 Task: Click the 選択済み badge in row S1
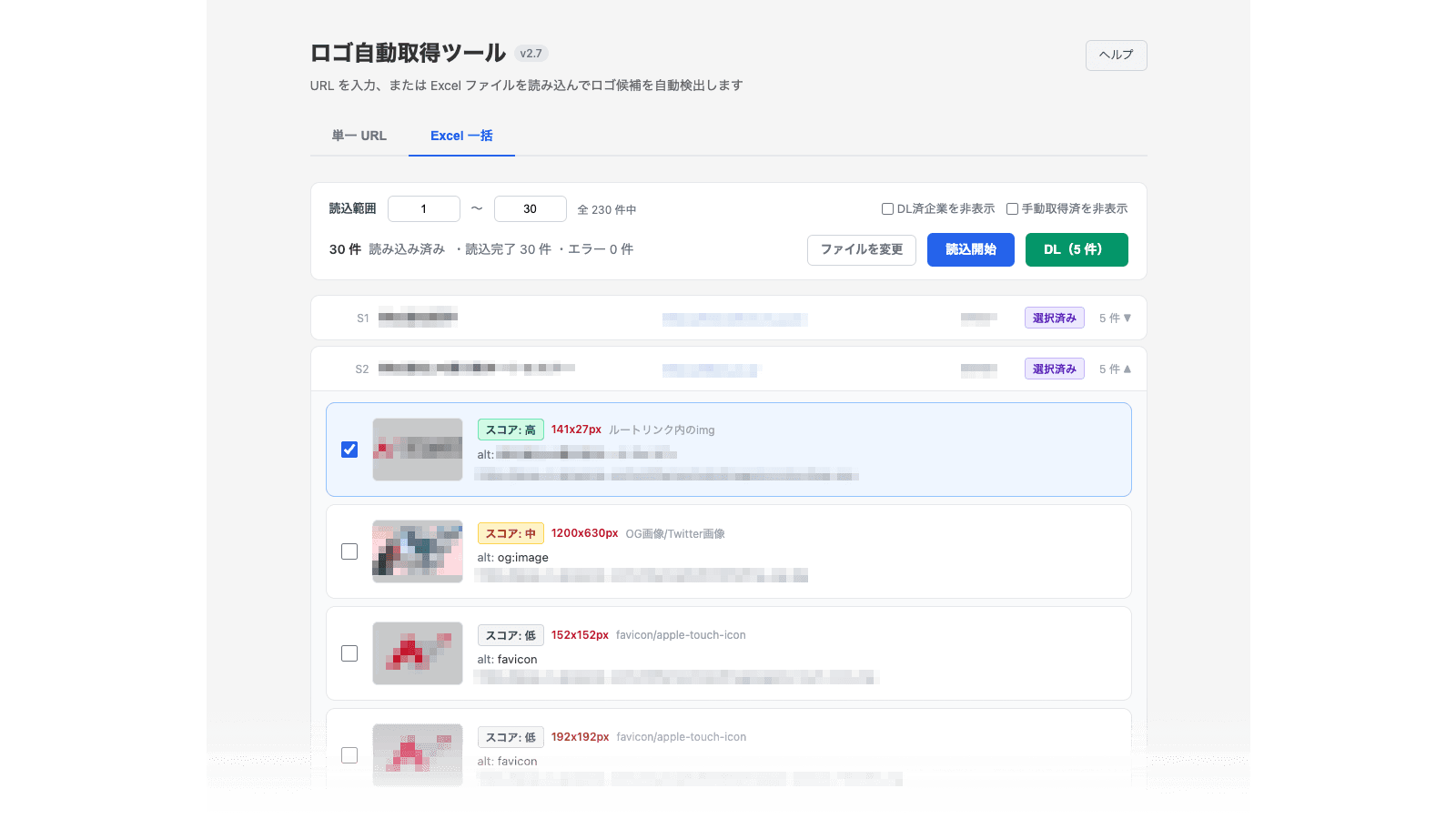point(1055,318)
